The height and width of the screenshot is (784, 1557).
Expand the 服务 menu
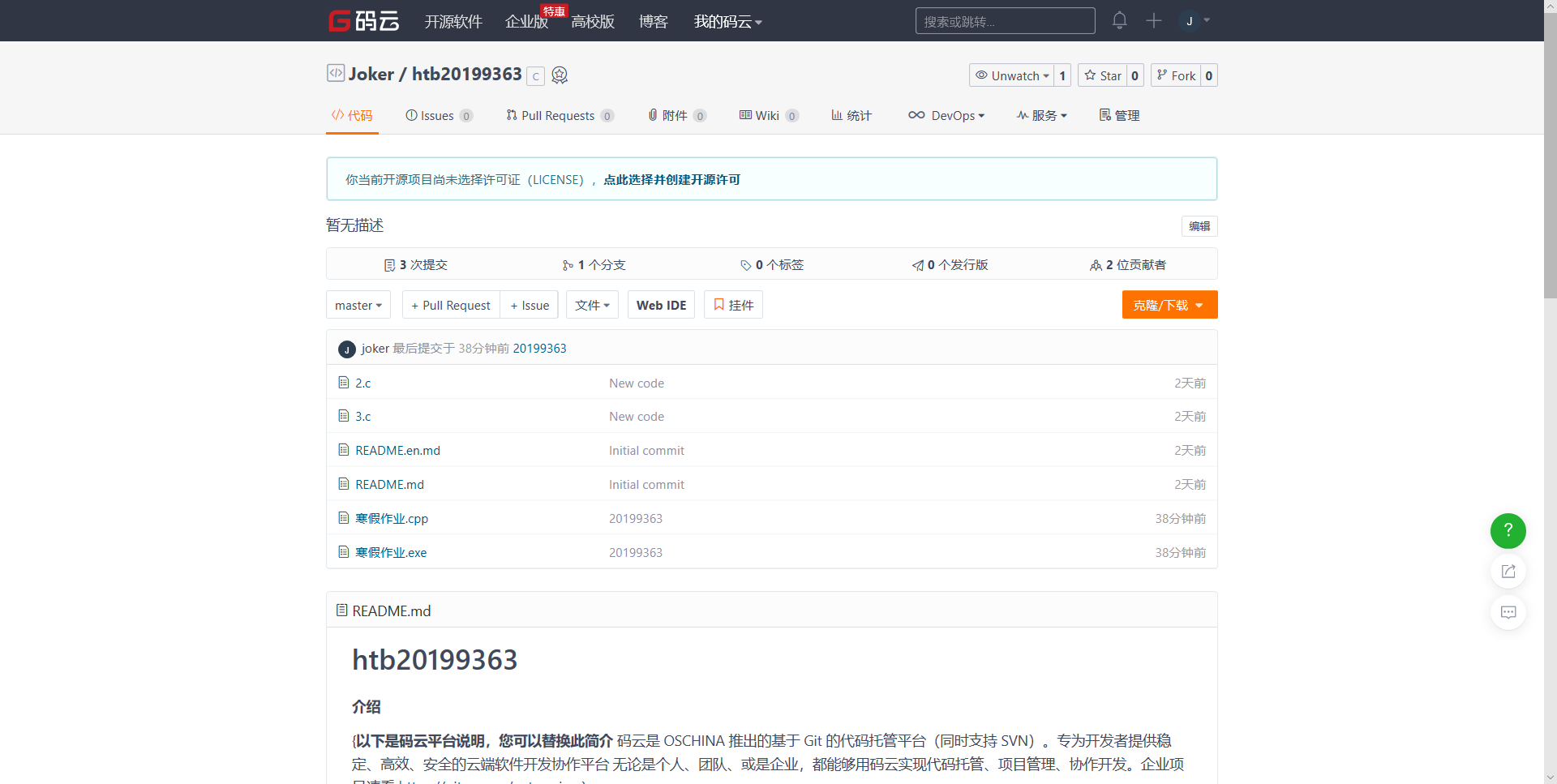pos(1042,115)
